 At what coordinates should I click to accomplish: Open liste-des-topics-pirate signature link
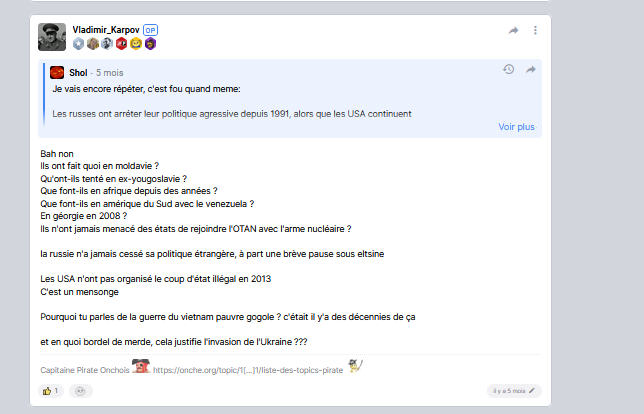coord(248,370)
